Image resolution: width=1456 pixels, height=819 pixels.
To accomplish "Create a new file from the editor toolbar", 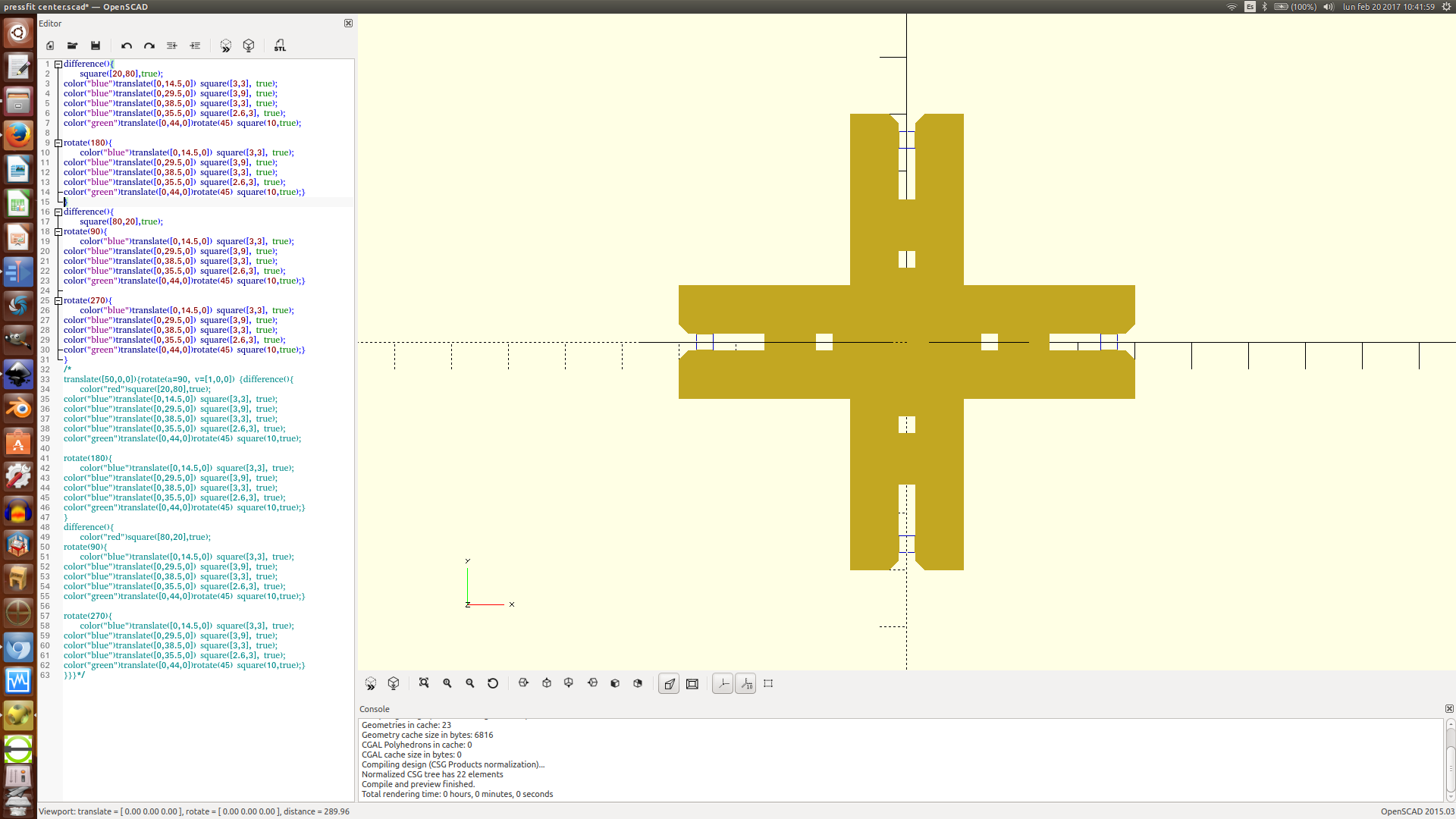I will (x=50, y=45).
